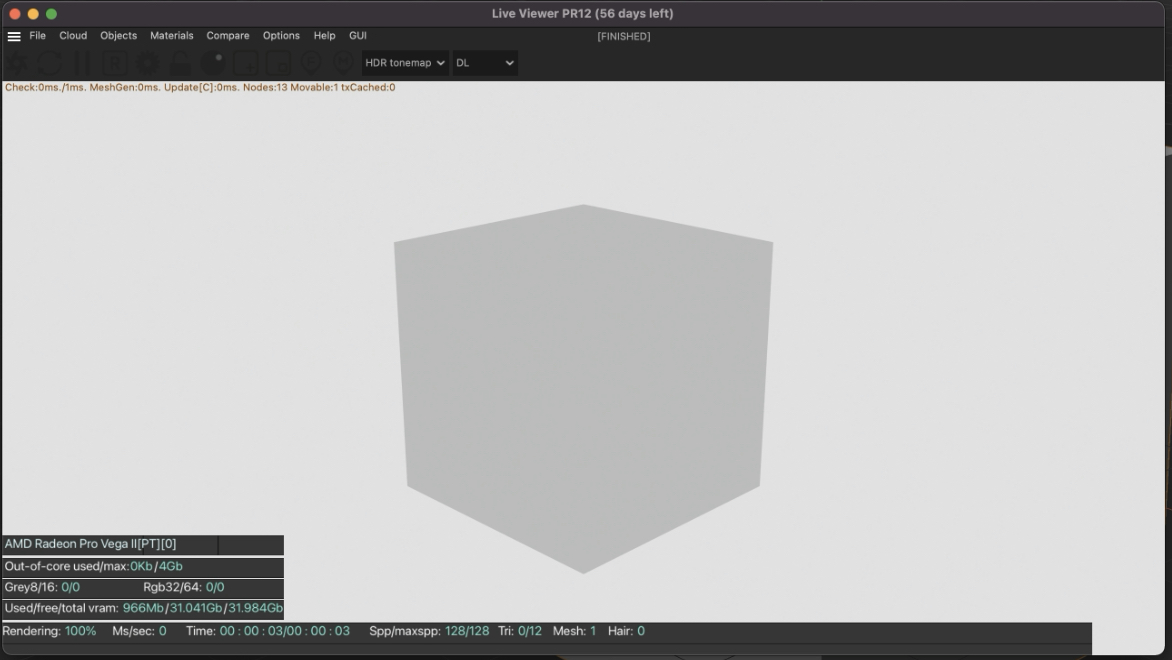1172x660 pixels.
Task: Click the circular restart render icon
Action: tap(50, 63)
